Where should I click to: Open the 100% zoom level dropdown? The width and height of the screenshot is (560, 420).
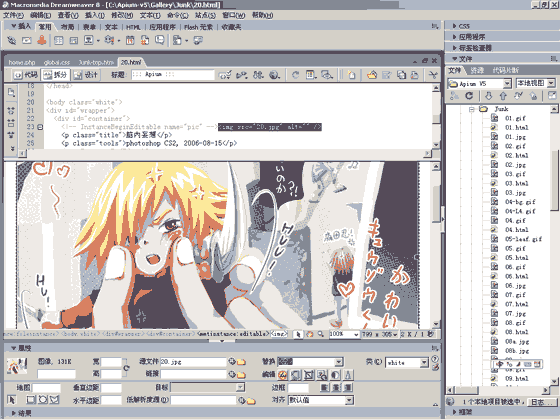(x=356, y=334)
